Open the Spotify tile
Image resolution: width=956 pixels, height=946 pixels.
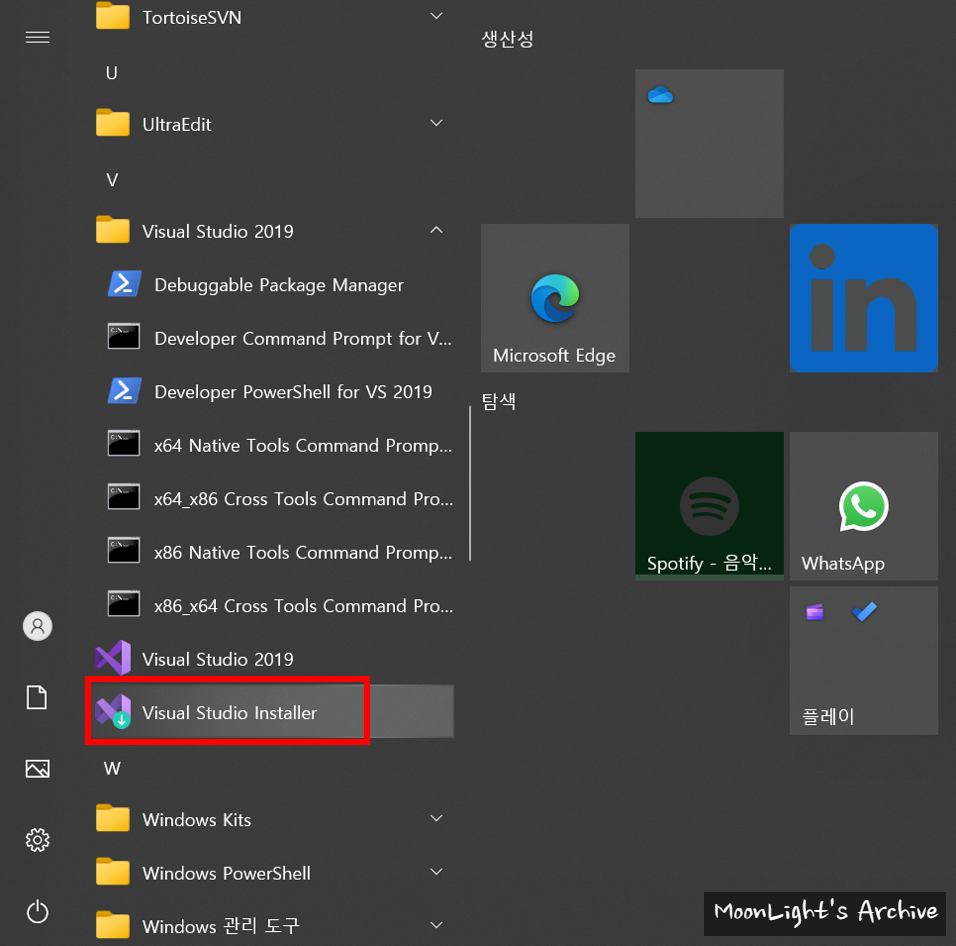709,506
